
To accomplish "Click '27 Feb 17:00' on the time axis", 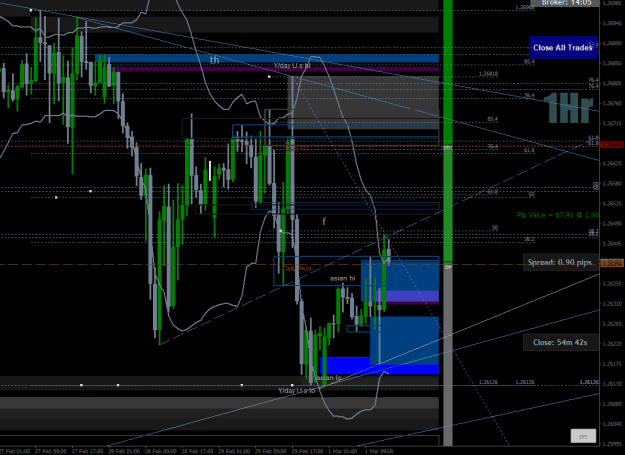I will (88, 451).
